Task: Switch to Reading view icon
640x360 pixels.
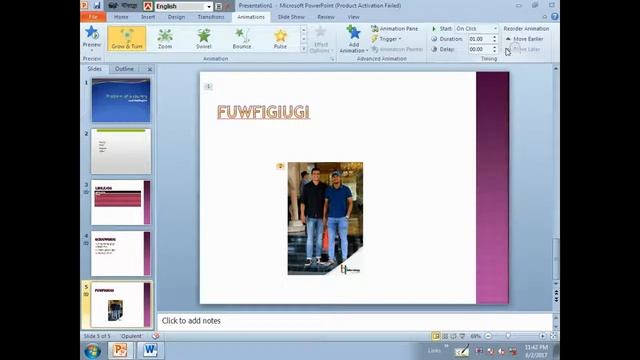Action: click(453, 336)
